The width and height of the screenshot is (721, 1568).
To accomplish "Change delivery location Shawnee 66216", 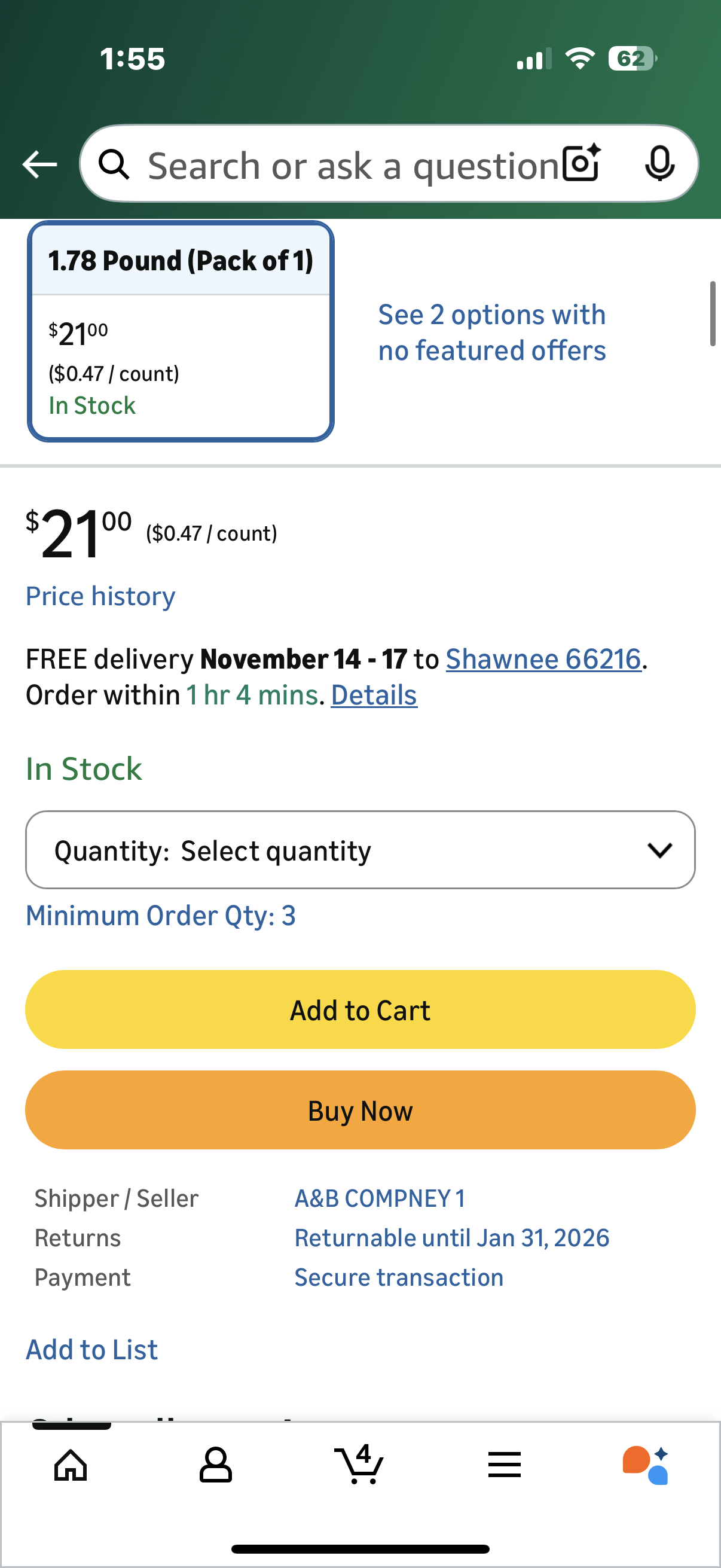I will tap(544, 658).
